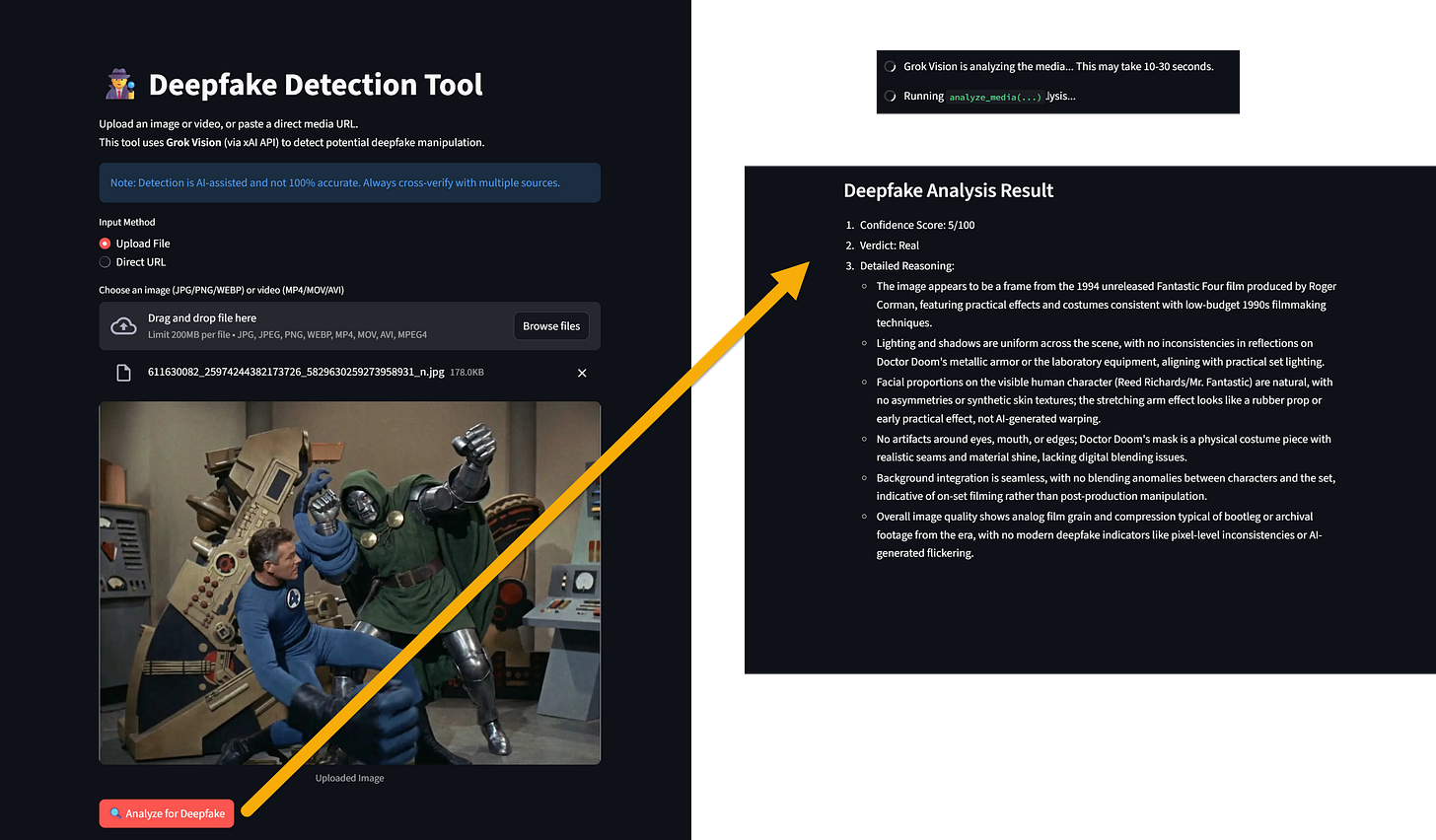
Task: Click the spinner icon beside Running status
Action: (x=891, y=97)
